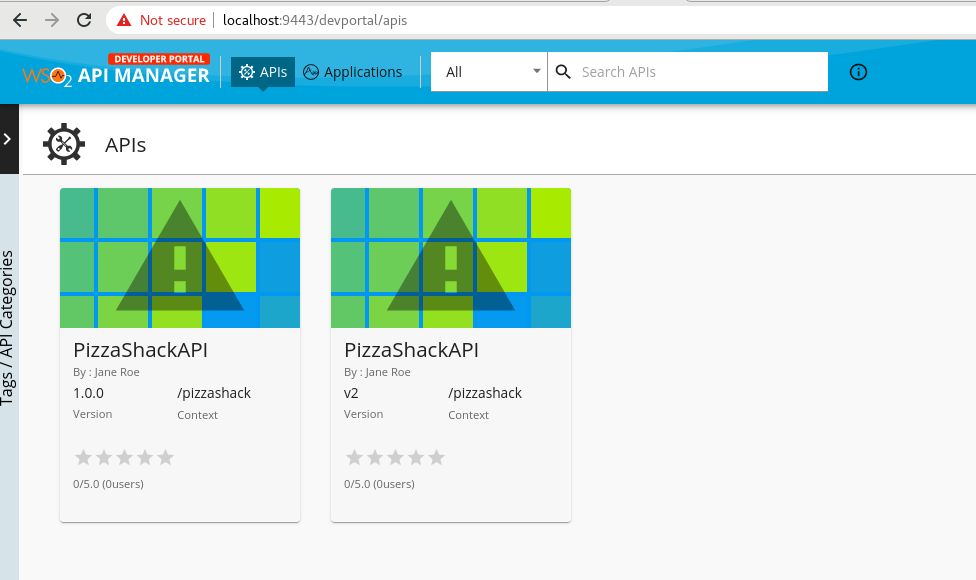Image resolution: width=976 pixels, height=580 pixels.
Task: Click the third star on v2 card
Action: (x=395, y=458)
